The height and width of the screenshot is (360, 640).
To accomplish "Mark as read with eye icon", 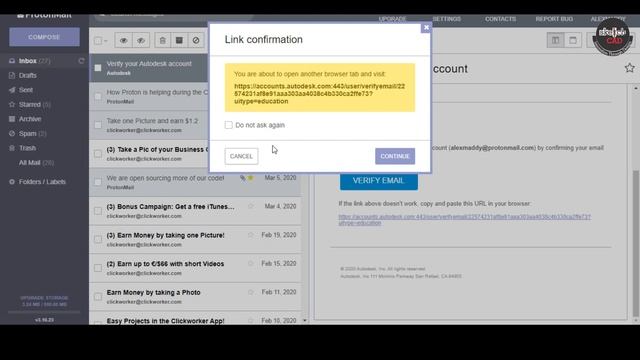I will [x=123, y=40].
